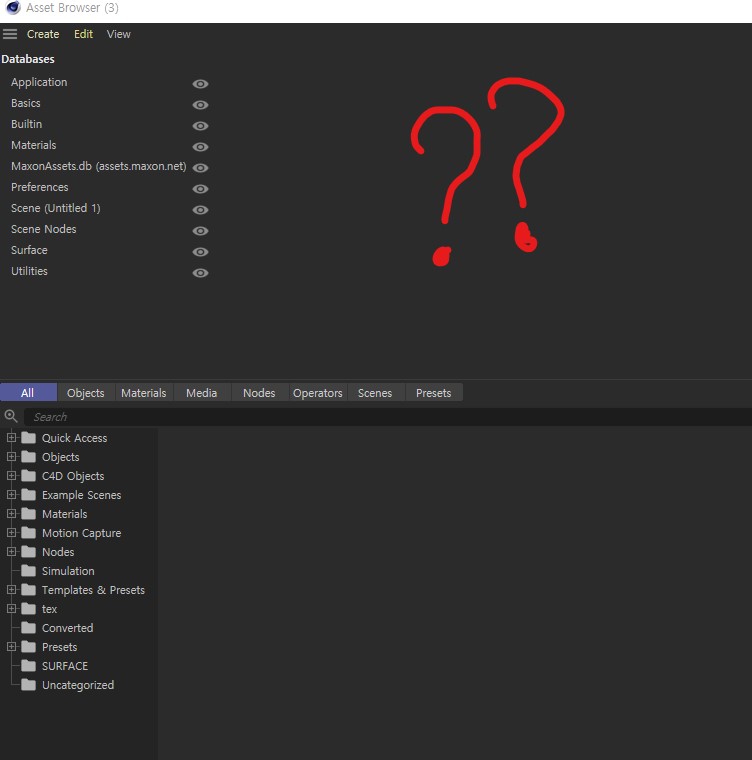Viewport: 752px width, 760px height.
Task: Click the Quick Access folder icon
Action: click(28, 438)
